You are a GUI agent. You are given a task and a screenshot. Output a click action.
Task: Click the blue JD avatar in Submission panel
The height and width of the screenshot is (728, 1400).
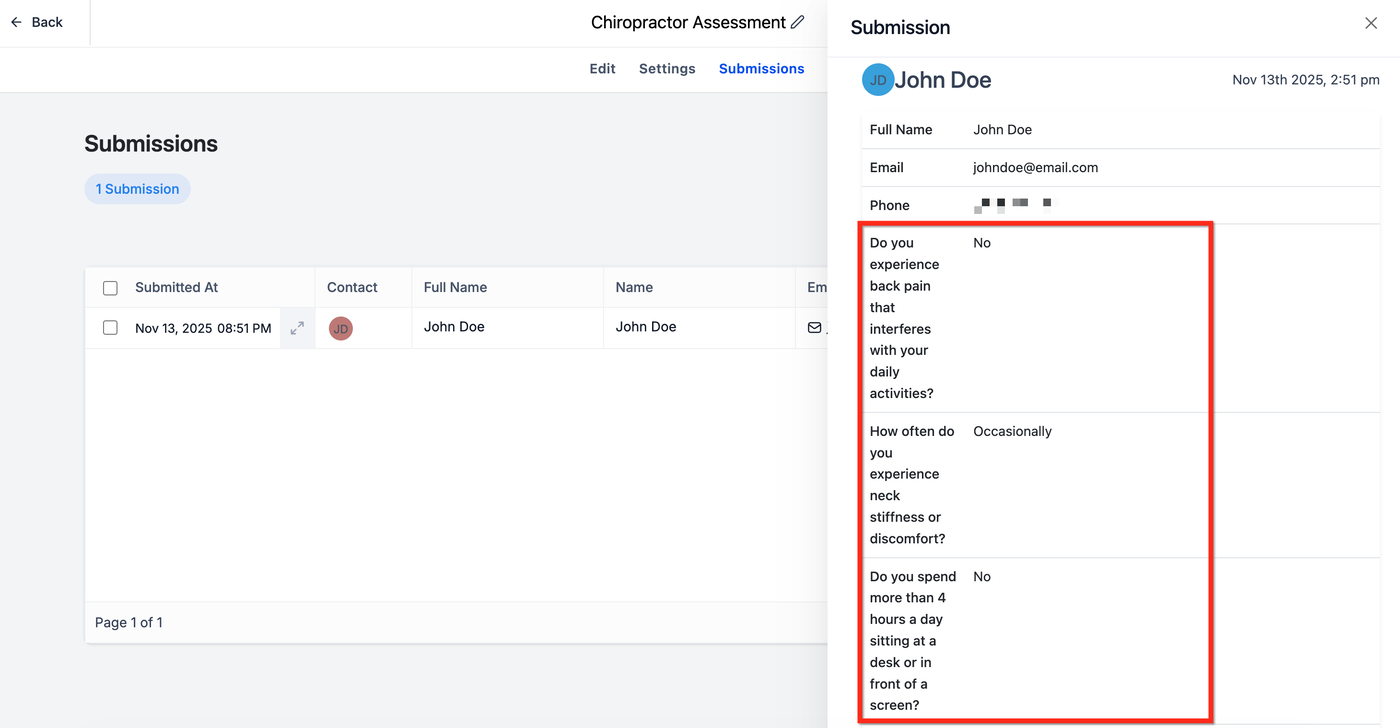[878, 80]
